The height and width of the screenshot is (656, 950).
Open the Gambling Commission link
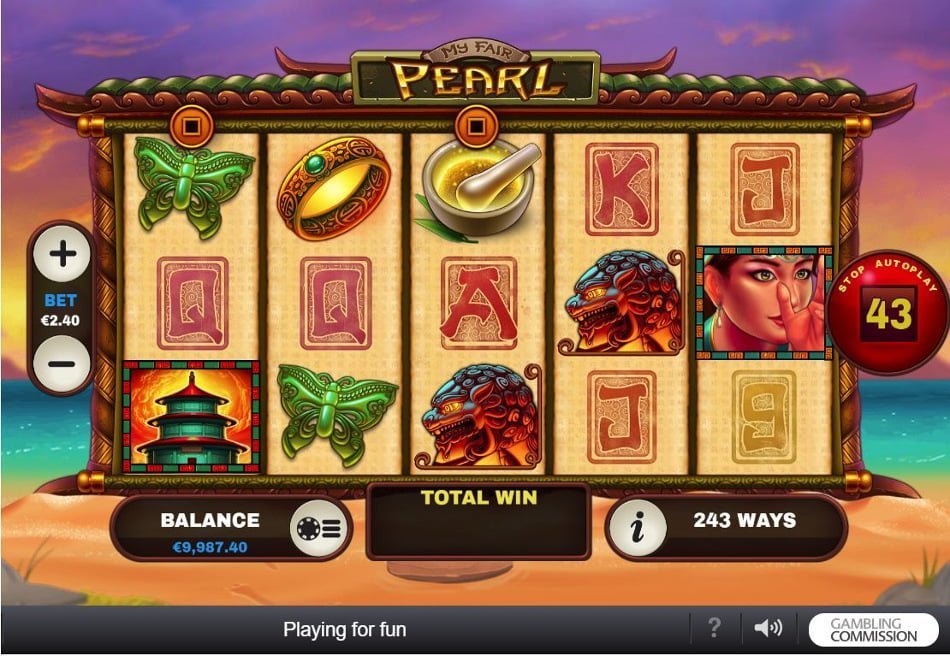(873, 630)
